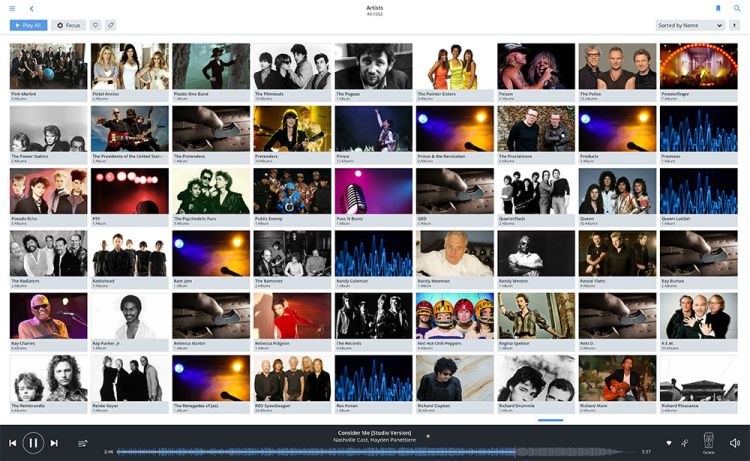
Task: Favorite the current track with the heart
Action: [x=668, y=443]
